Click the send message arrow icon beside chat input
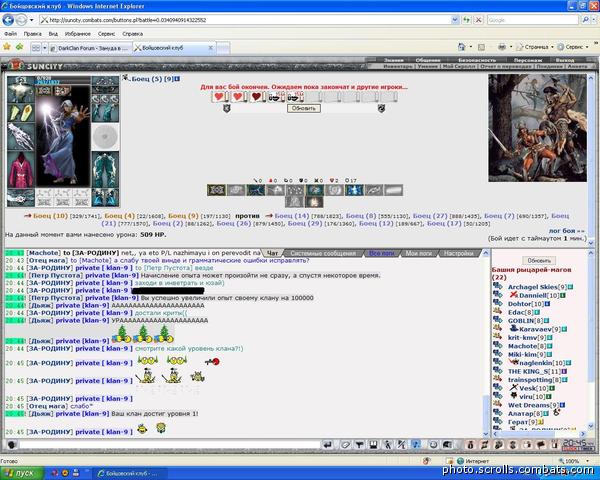The width and height of the screenshot is (600, 480). [x=328, y=445]
